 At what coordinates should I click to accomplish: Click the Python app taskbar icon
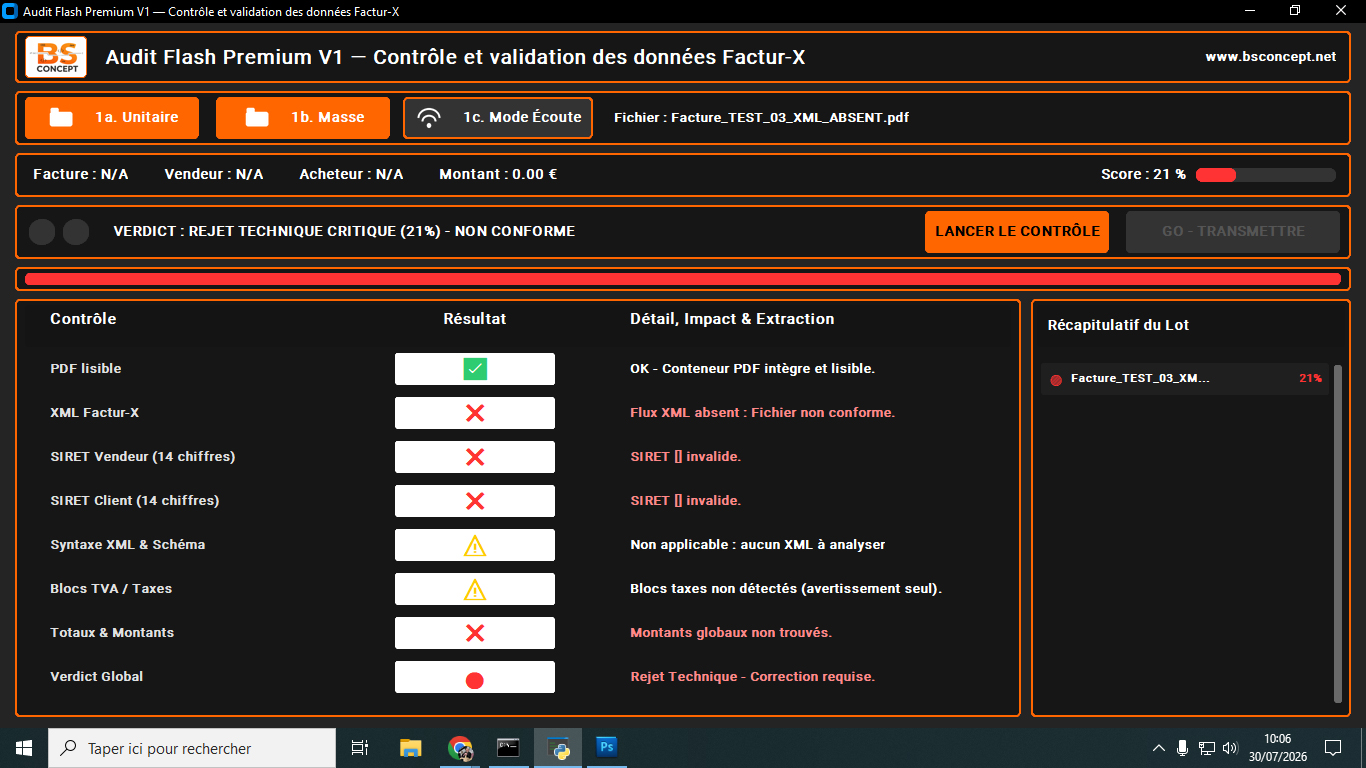pos(558,748)
